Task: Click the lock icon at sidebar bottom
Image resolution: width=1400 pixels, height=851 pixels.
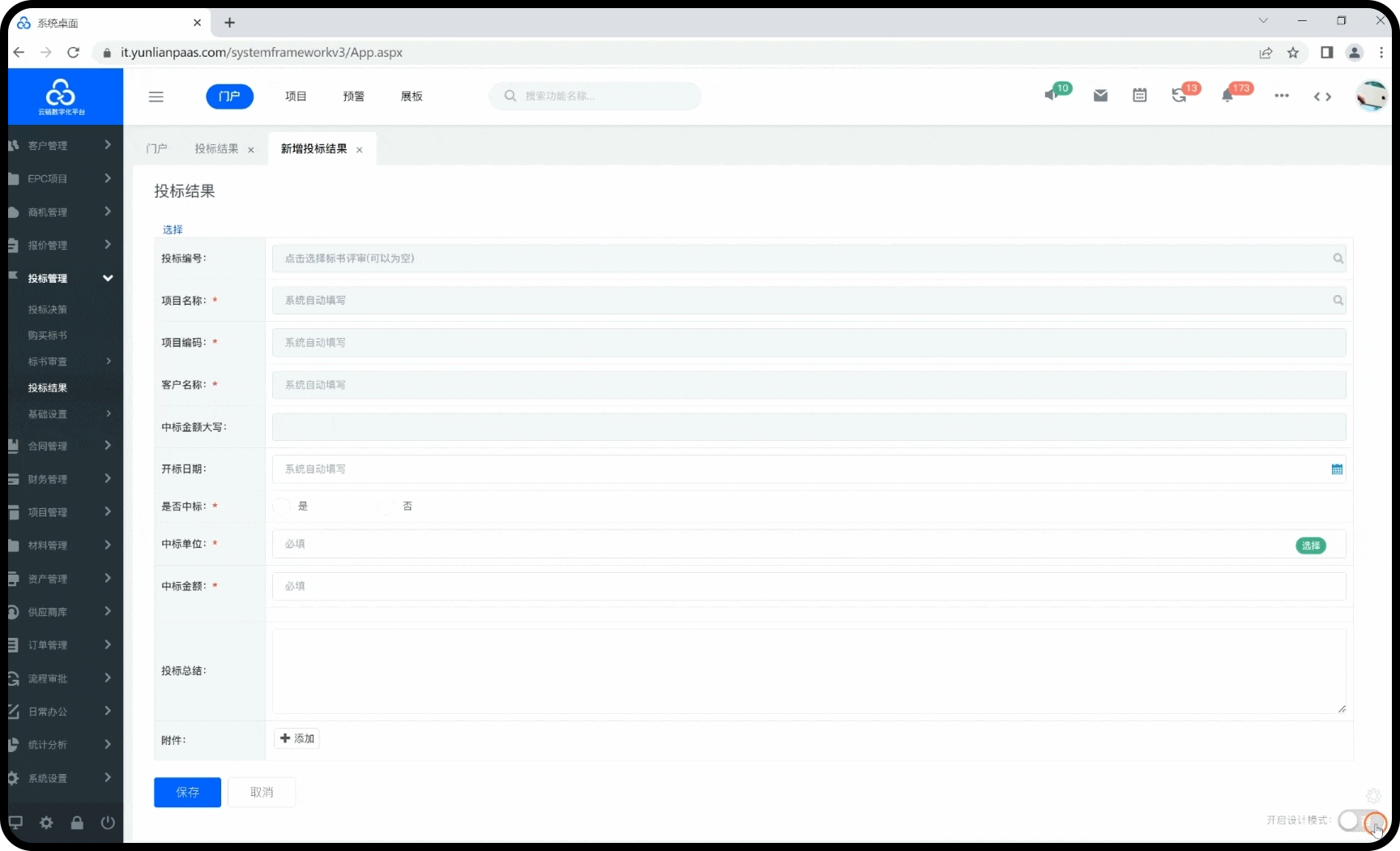Action: pos(77,823)
